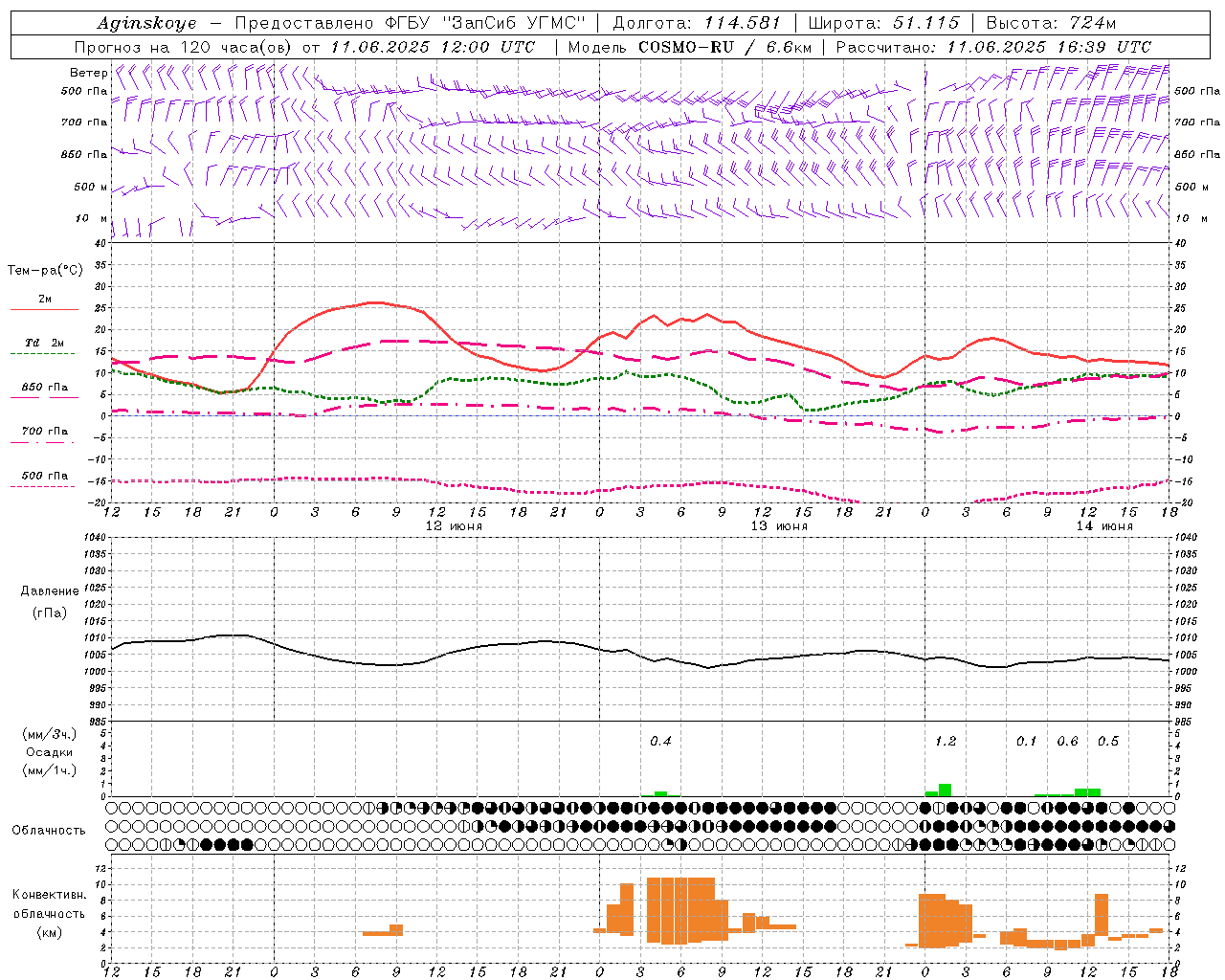This screenshot has height=980, width=1225.
Task: Click the tallest green precipitation bar under "1.2"
Action: 945,791
